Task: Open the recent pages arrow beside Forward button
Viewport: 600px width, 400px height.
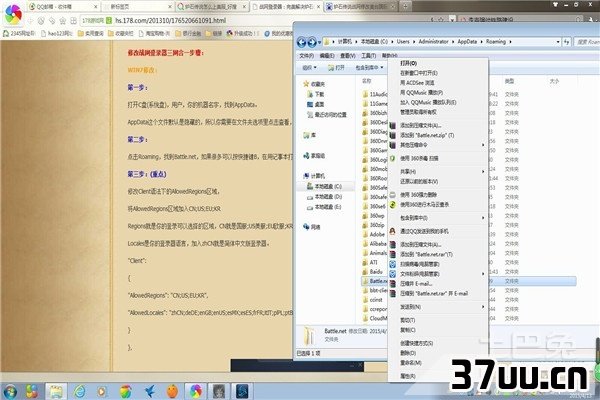Action: 319,42
